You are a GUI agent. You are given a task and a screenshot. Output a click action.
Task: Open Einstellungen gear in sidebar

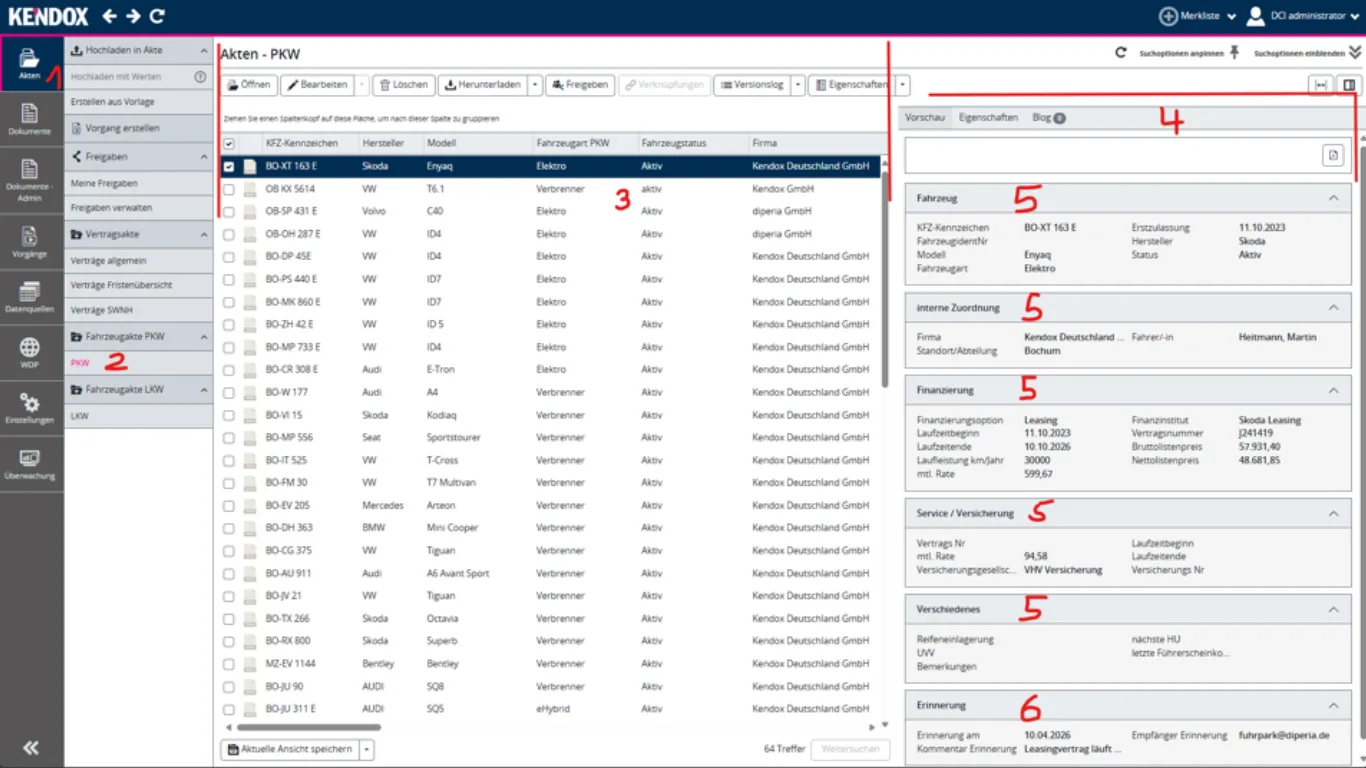(x=30, y=408)
